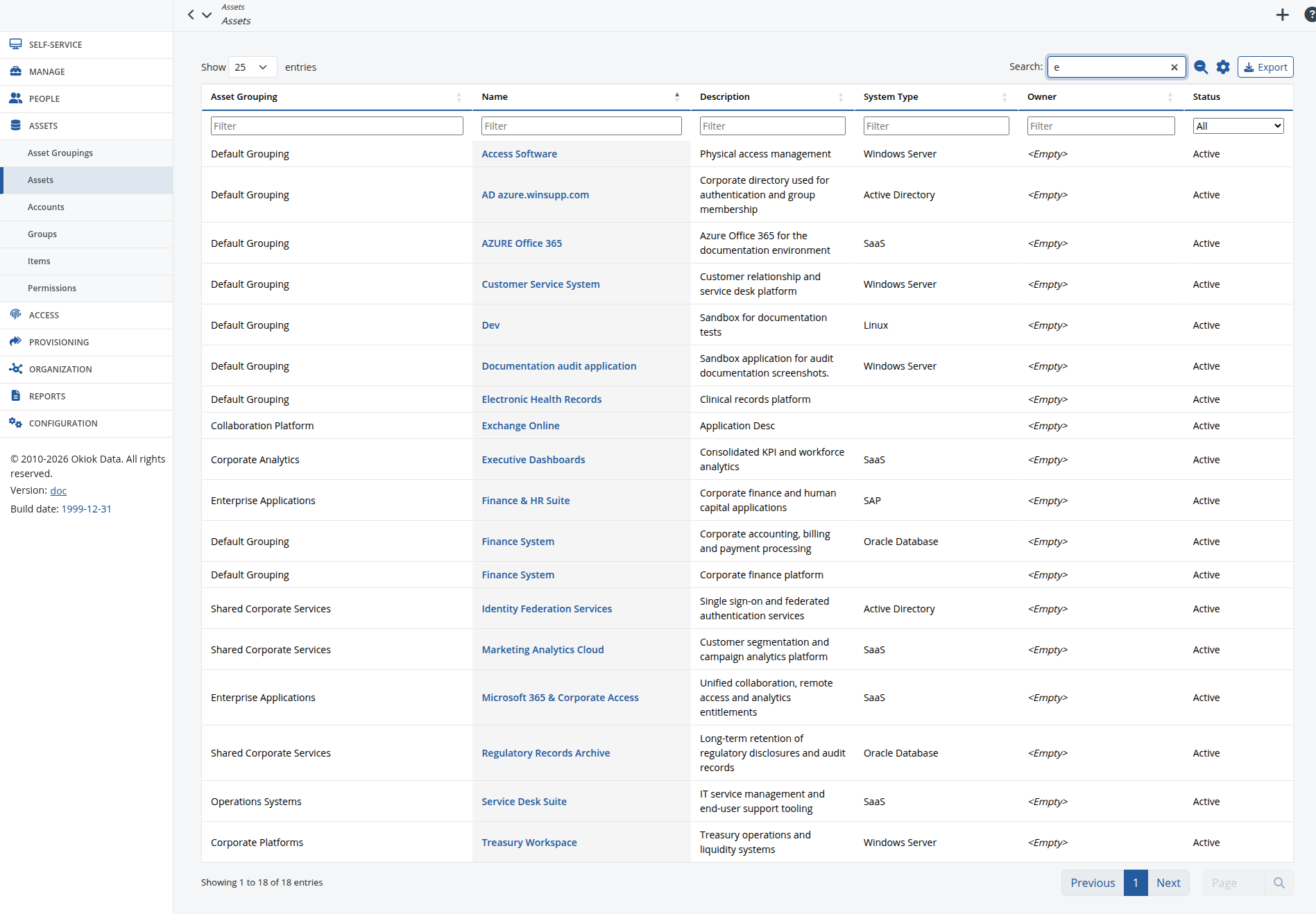
Task: Open the Status filter dropdown
Action: tap(1238, 126)
